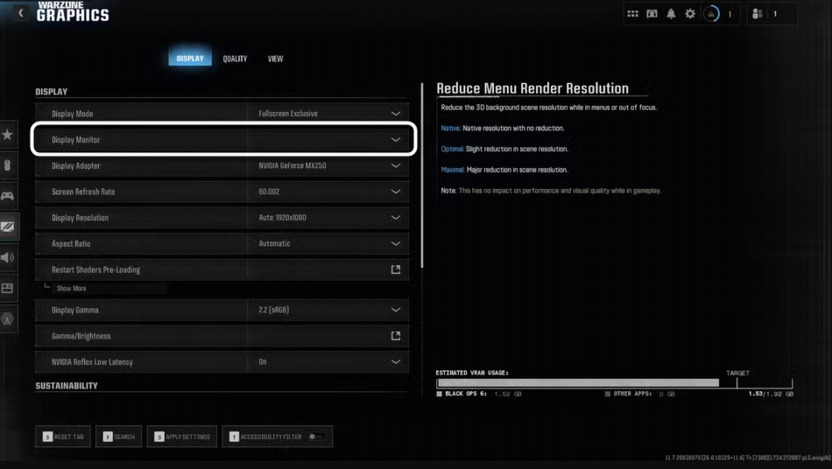Click the settings list scrollbar

pyautogui.click(x=422, y=175)
